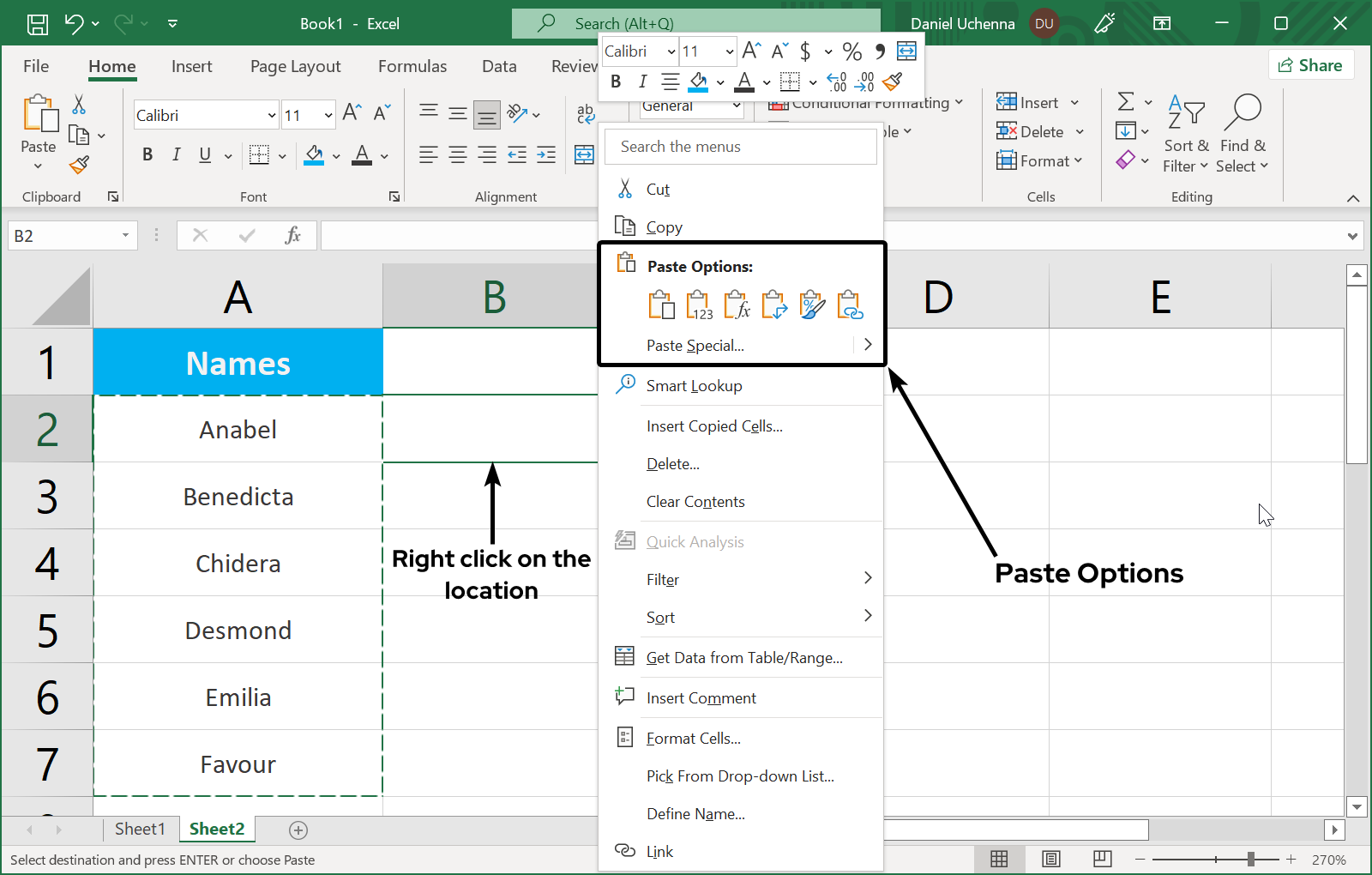Viewport: 1372px width, 875px height.
Task: Open the Formulas ribbon tab
Action: [412, 66]
